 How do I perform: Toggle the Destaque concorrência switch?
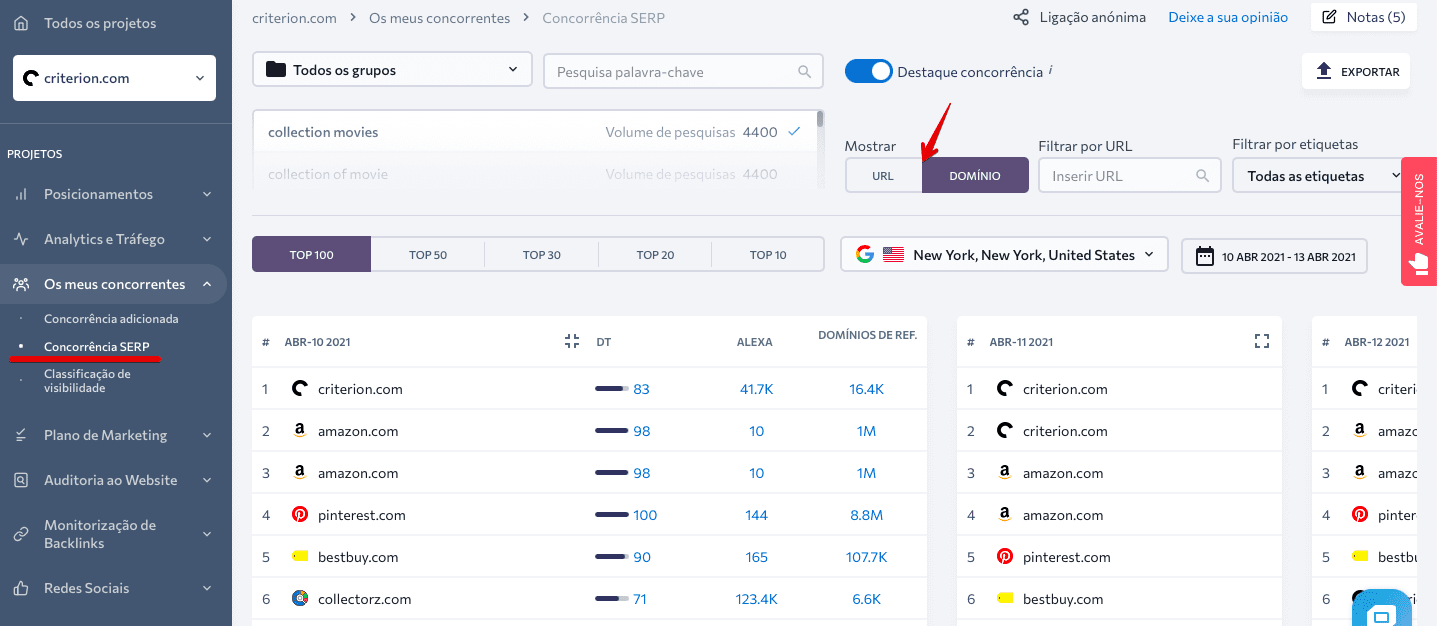point(868,71)
